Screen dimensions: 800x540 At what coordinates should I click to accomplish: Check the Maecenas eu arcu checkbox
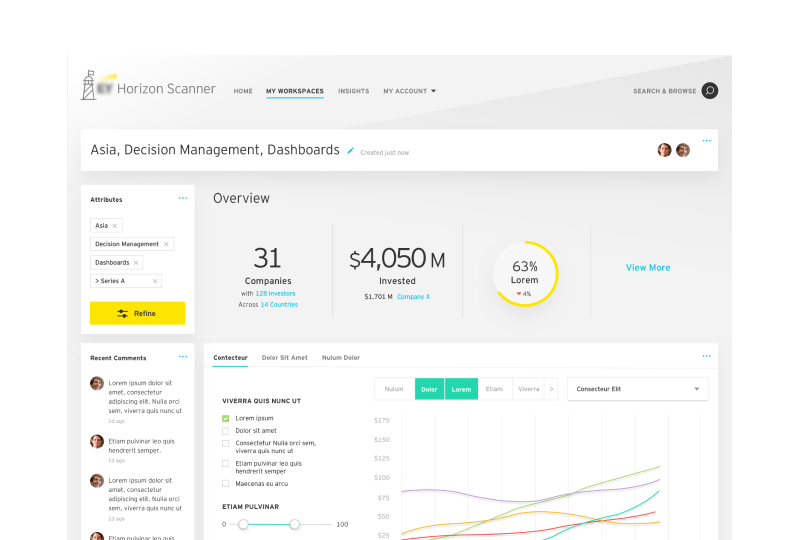tap(226, 484)
